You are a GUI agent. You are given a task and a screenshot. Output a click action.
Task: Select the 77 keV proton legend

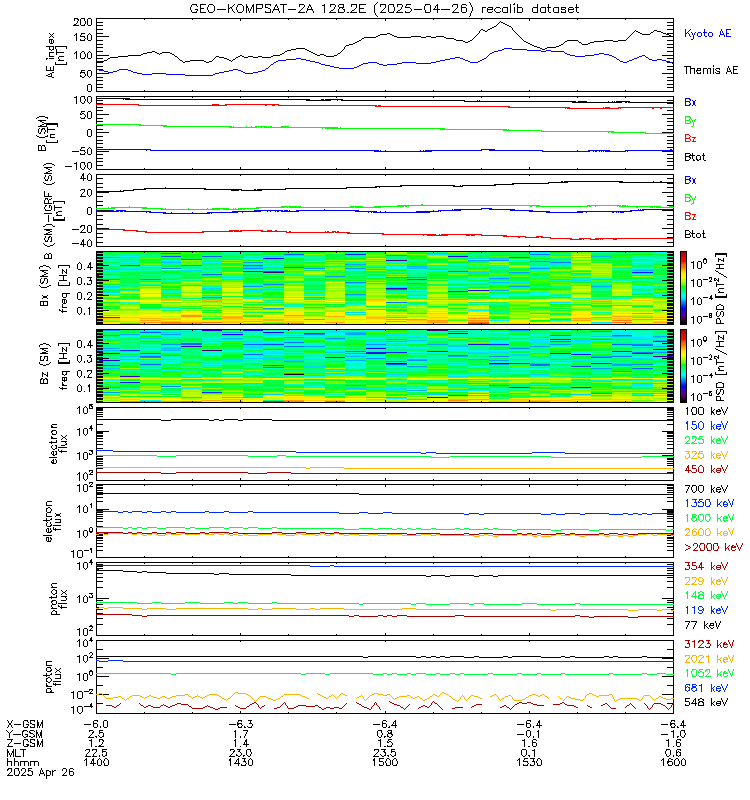(x=703, y=625)
